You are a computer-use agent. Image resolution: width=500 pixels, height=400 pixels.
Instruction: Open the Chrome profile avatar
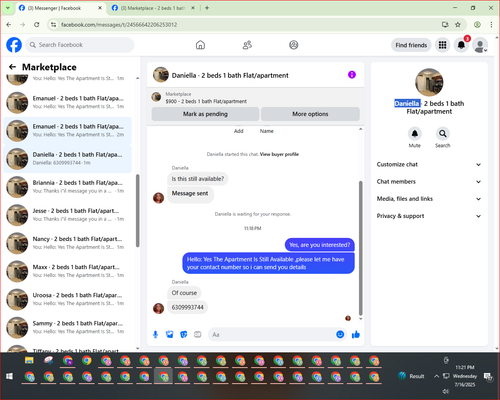tap(477, 24)
